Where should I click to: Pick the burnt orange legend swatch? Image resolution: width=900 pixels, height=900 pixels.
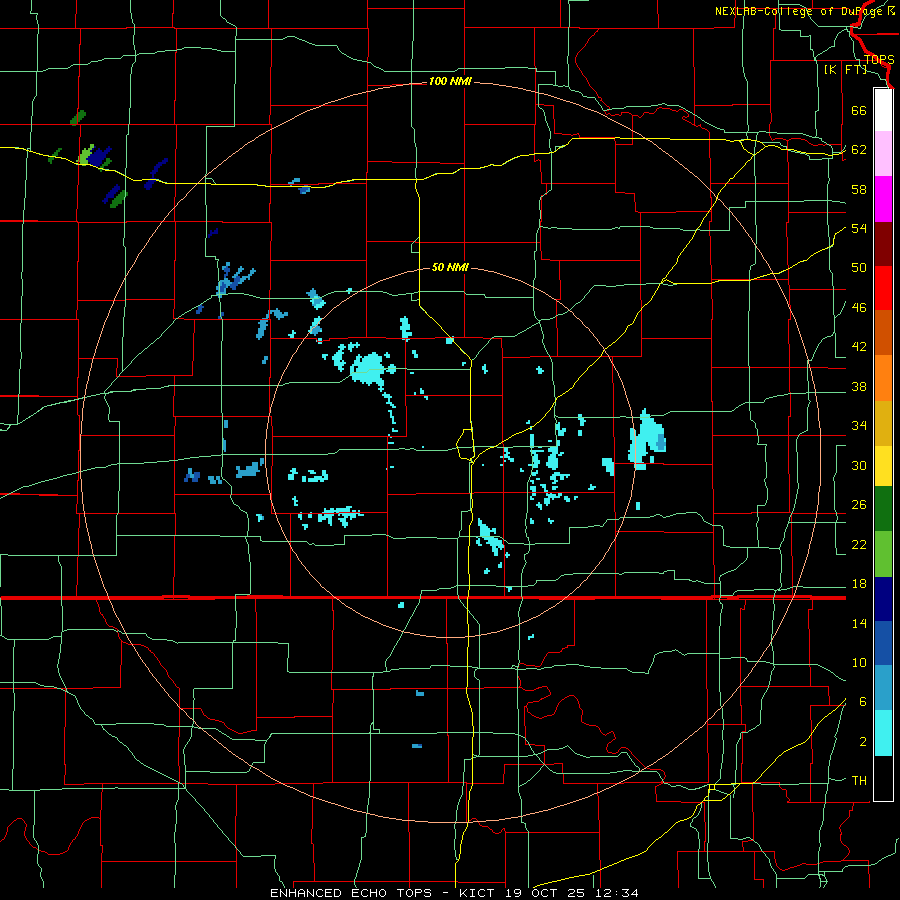click(x=883, y=332)
